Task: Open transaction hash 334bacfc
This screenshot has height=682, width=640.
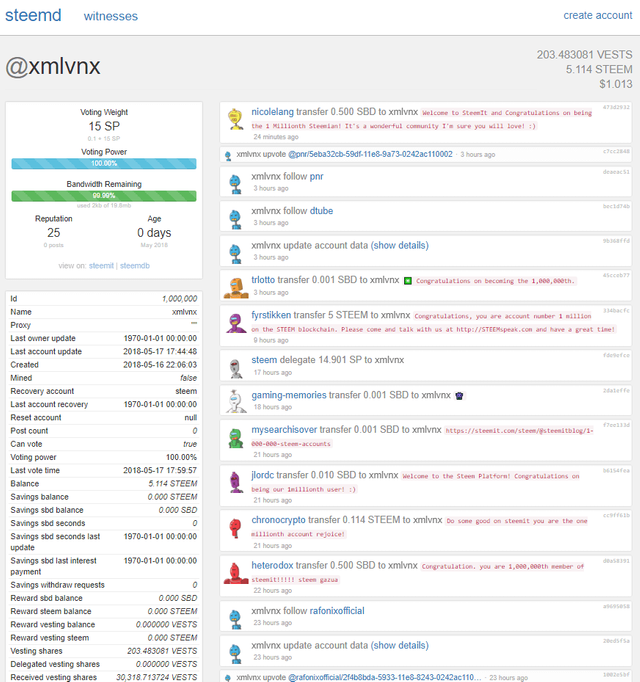Action: point(616,311)
